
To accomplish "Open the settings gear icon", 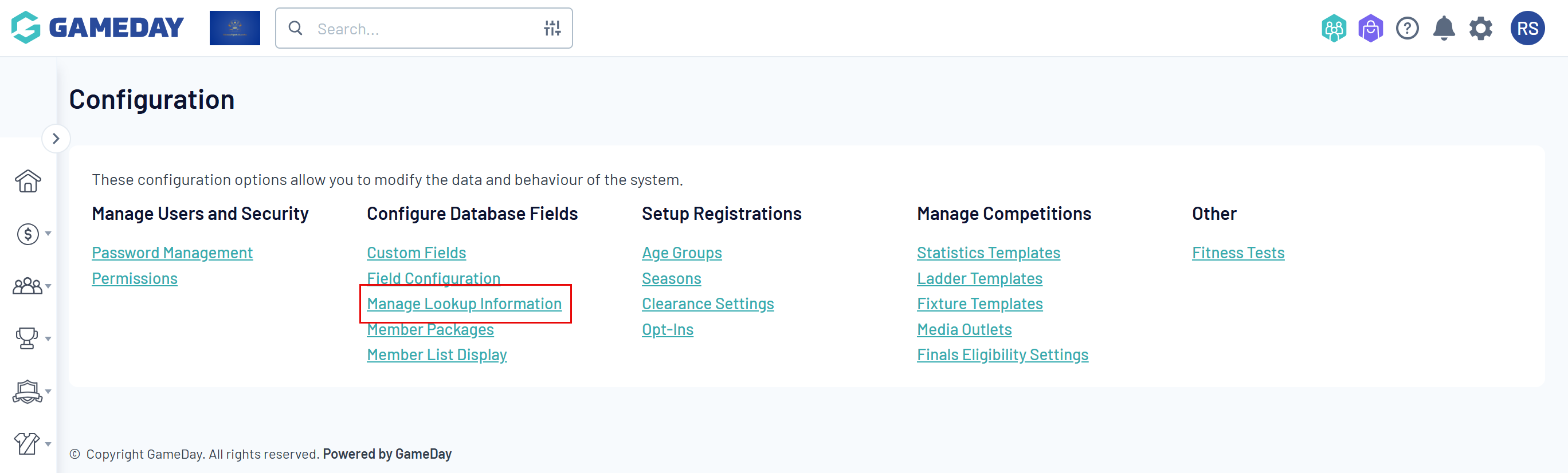I will point(1480,29).
